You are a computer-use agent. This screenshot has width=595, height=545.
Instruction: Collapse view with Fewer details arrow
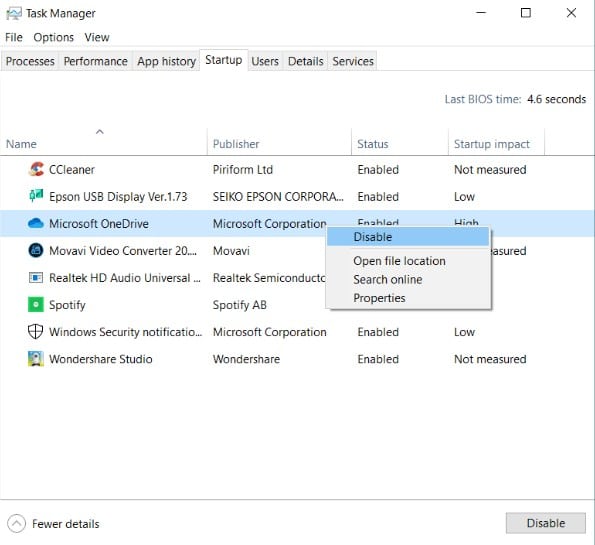tap(16, 524)
